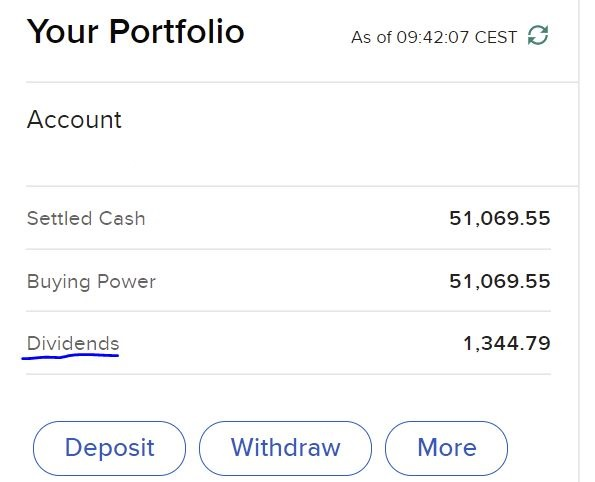Screen dimensions: 595x482
Task: Select the Settled Cash label
Action: (86, 218)
